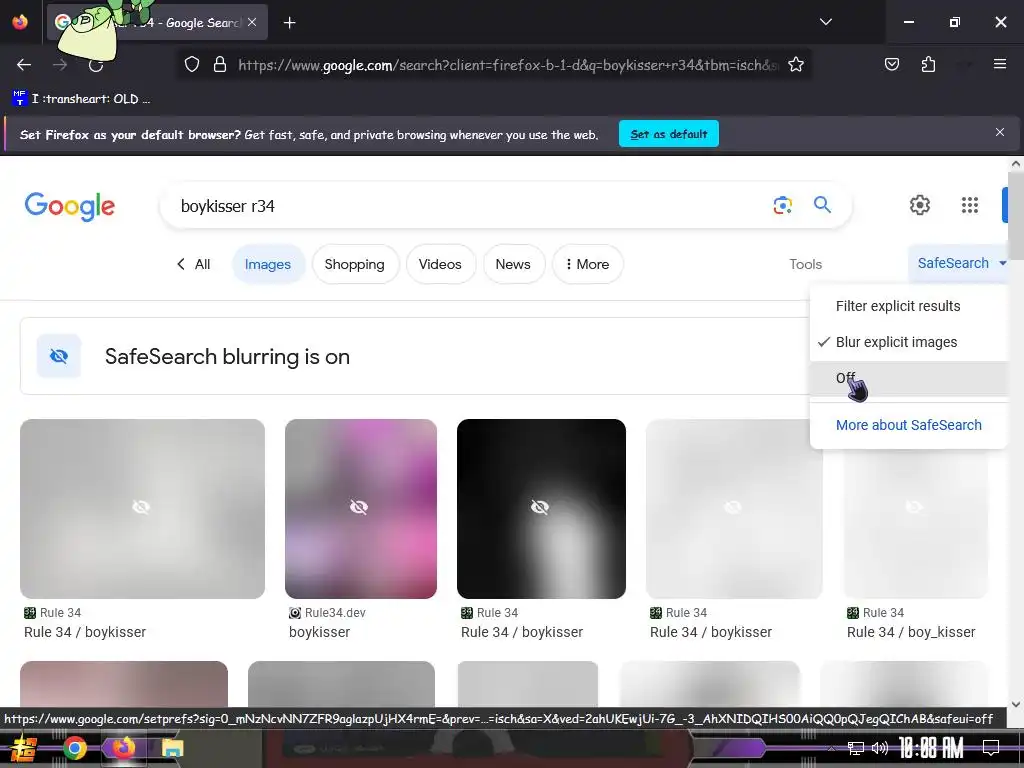Image resolution: width=1024 pixels, height=768 pixels.
Task: Open the tracking protection shield icon
Action: coord(191,65)
